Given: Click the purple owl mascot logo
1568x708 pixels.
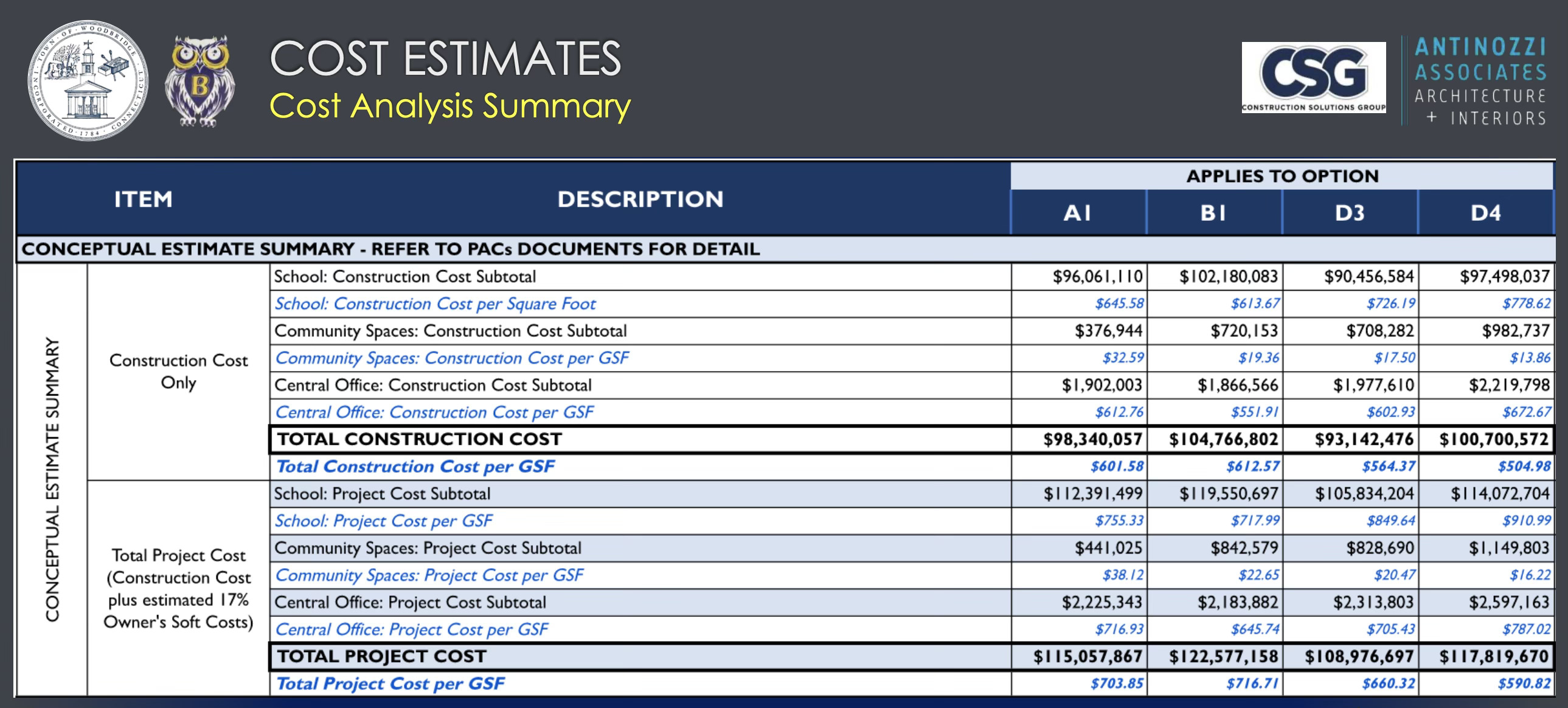Looking at the screenshot, I should point(200,81).
